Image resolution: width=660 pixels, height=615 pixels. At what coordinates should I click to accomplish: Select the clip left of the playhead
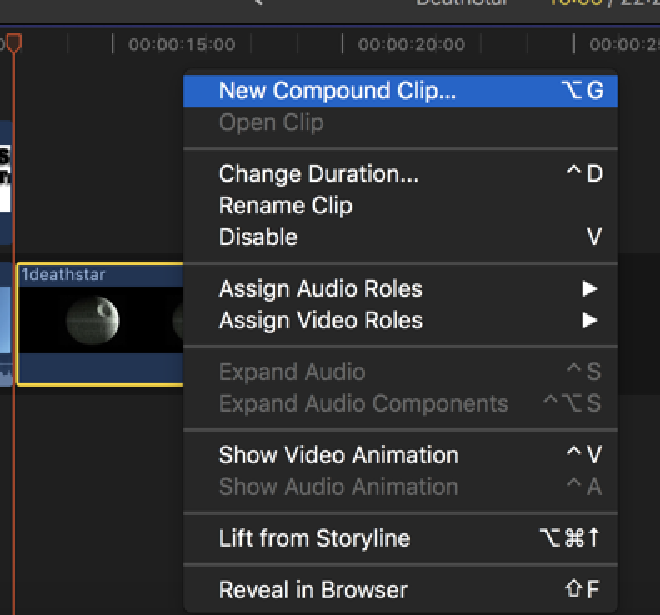5,322
